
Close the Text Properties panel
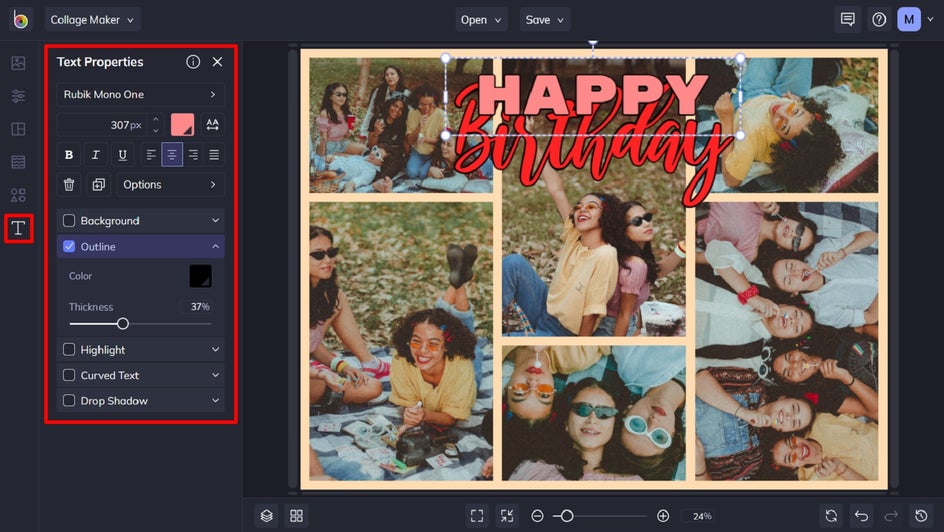[x=217, y=61]
